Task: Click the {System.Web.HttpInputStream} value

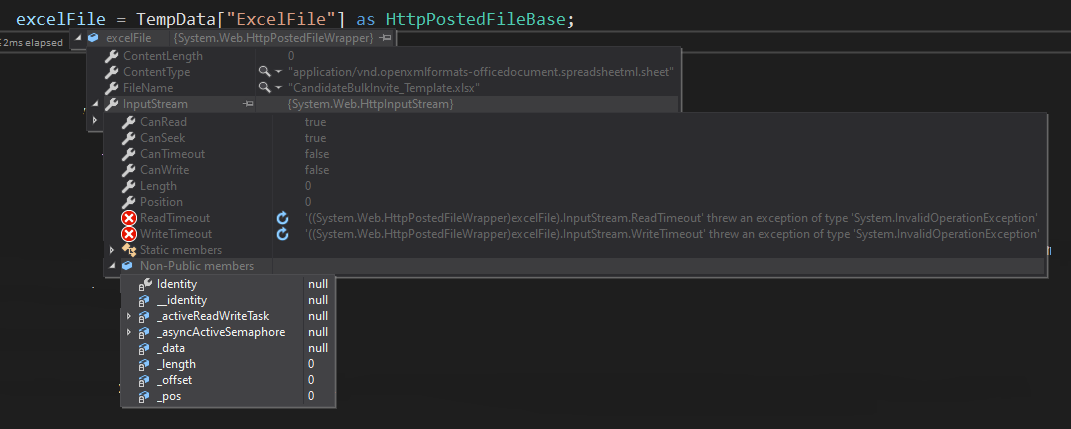Action: tap(370, 104)
